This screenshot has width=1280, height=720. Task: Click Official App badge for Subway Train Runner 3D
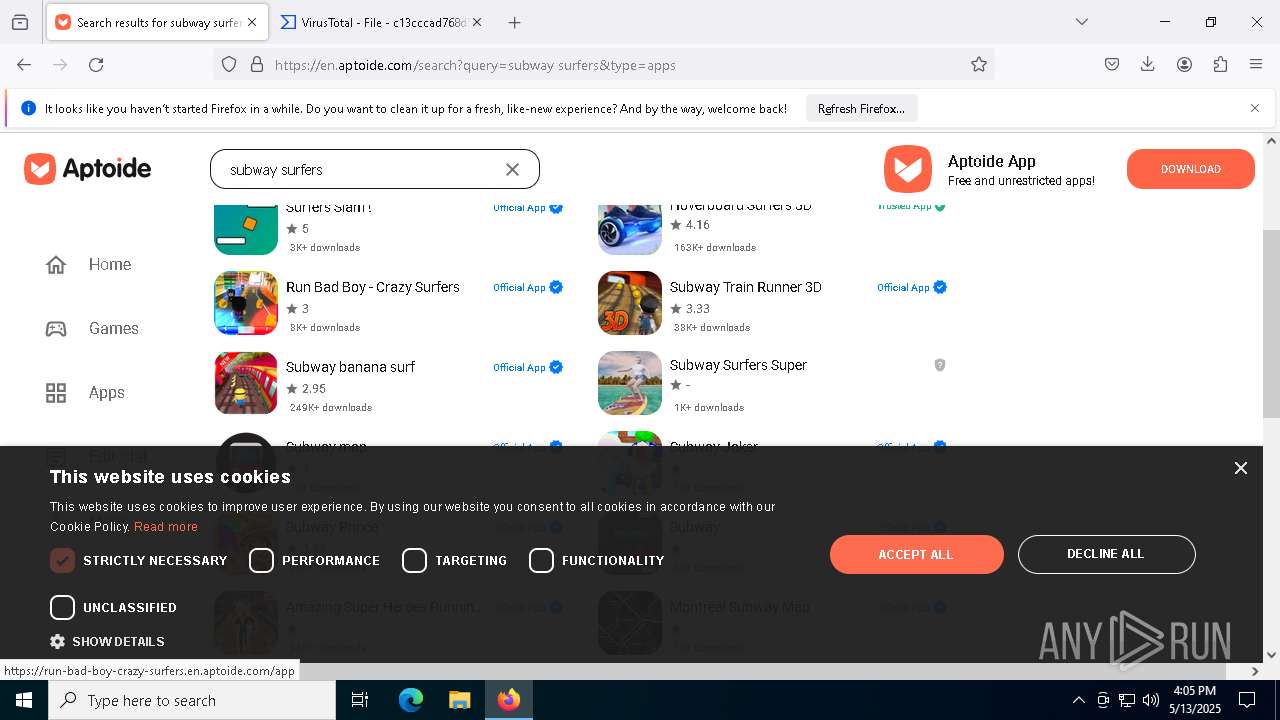click(x=912, y=287)
